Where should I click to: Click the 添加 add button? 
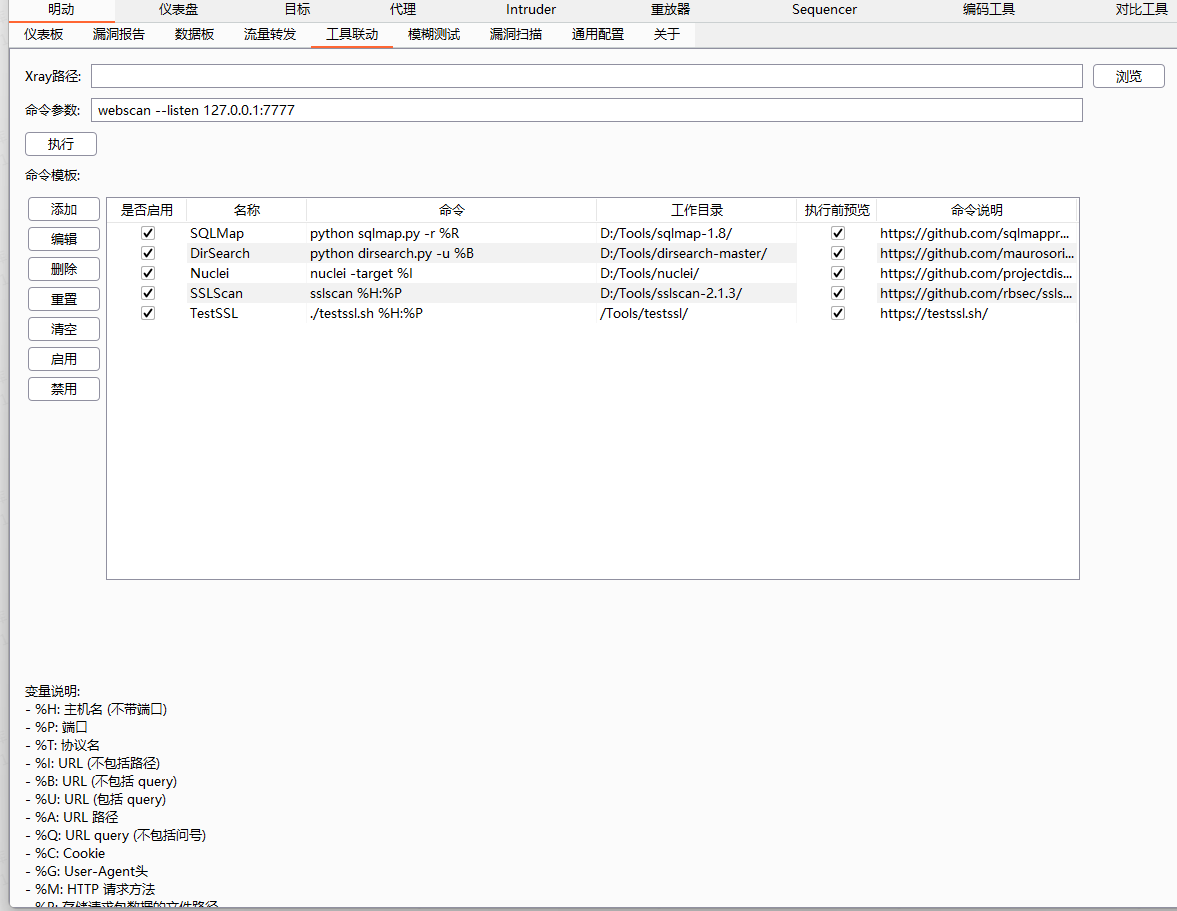pyautogui.click(x=64, y=209)
